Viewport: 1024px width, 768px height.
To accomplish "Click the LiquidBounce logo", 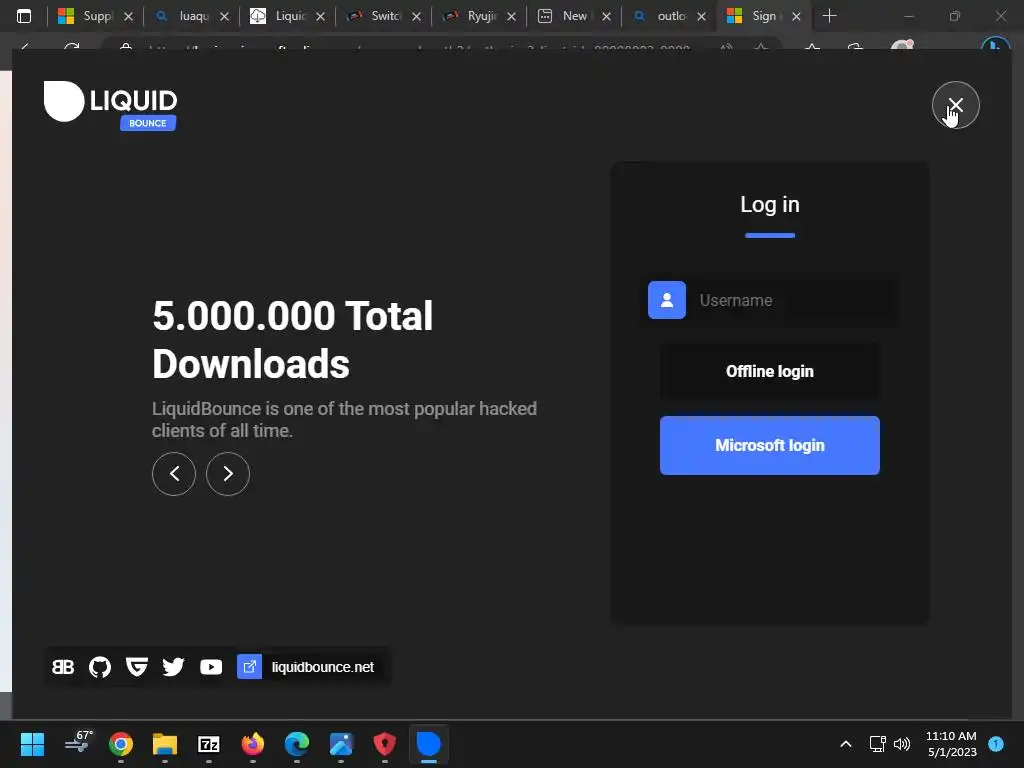I will (110, 106).
